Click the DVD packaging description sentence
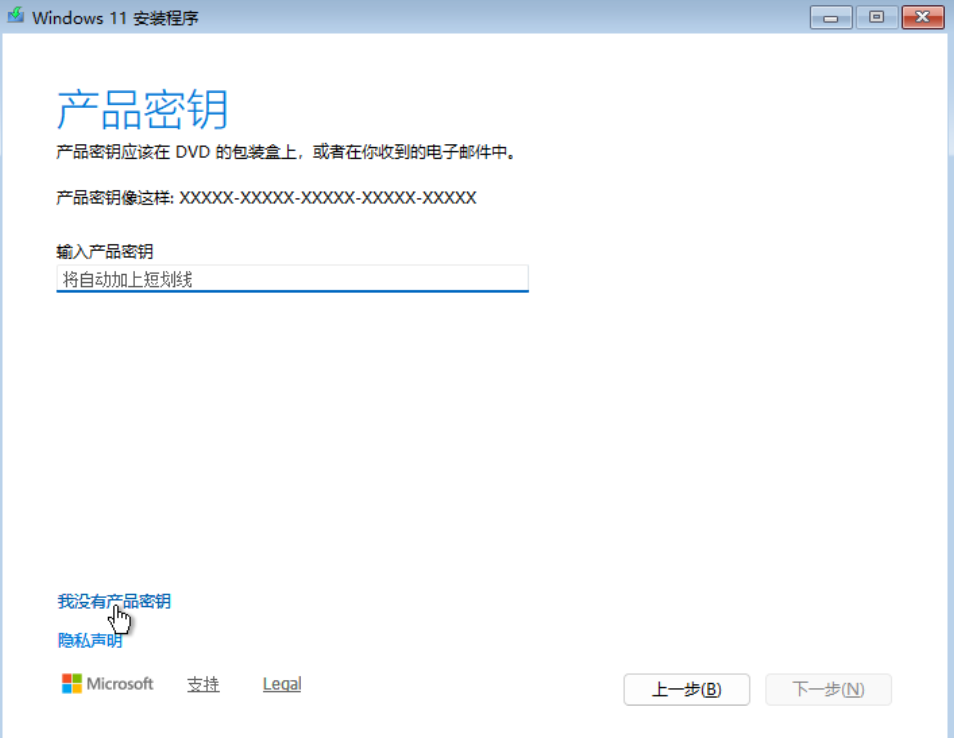The height and width of the screenshot is (738, 954). [286, 153]
